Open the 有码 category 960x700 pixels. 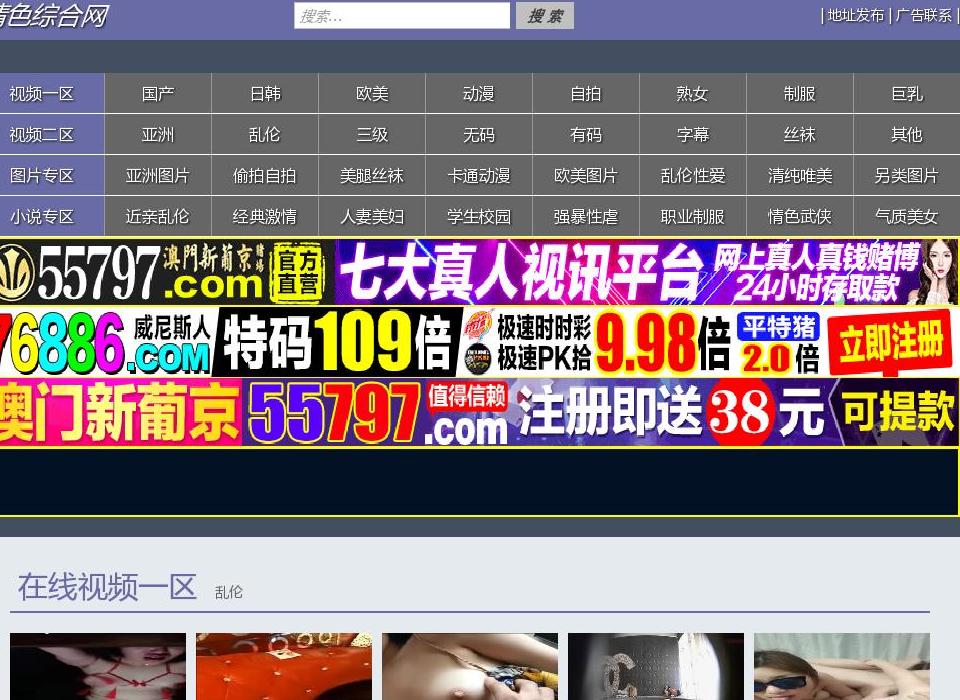586,134
